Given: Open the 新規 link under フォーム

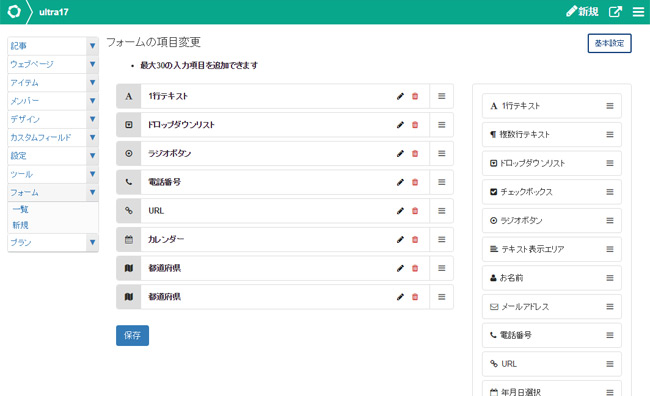Looking at the screenshot, I should click(20, 225).
